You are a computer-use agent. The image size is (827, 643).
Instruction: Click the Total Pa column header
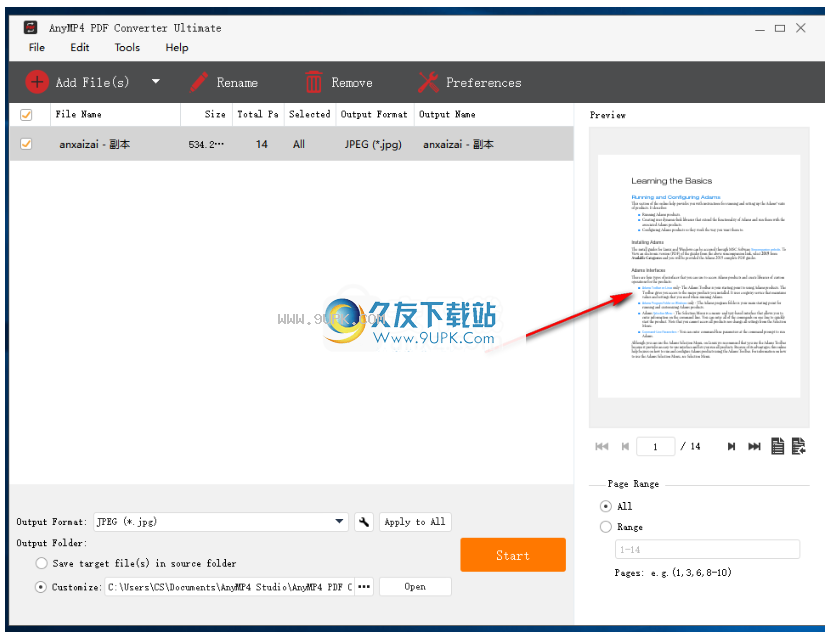258,114
